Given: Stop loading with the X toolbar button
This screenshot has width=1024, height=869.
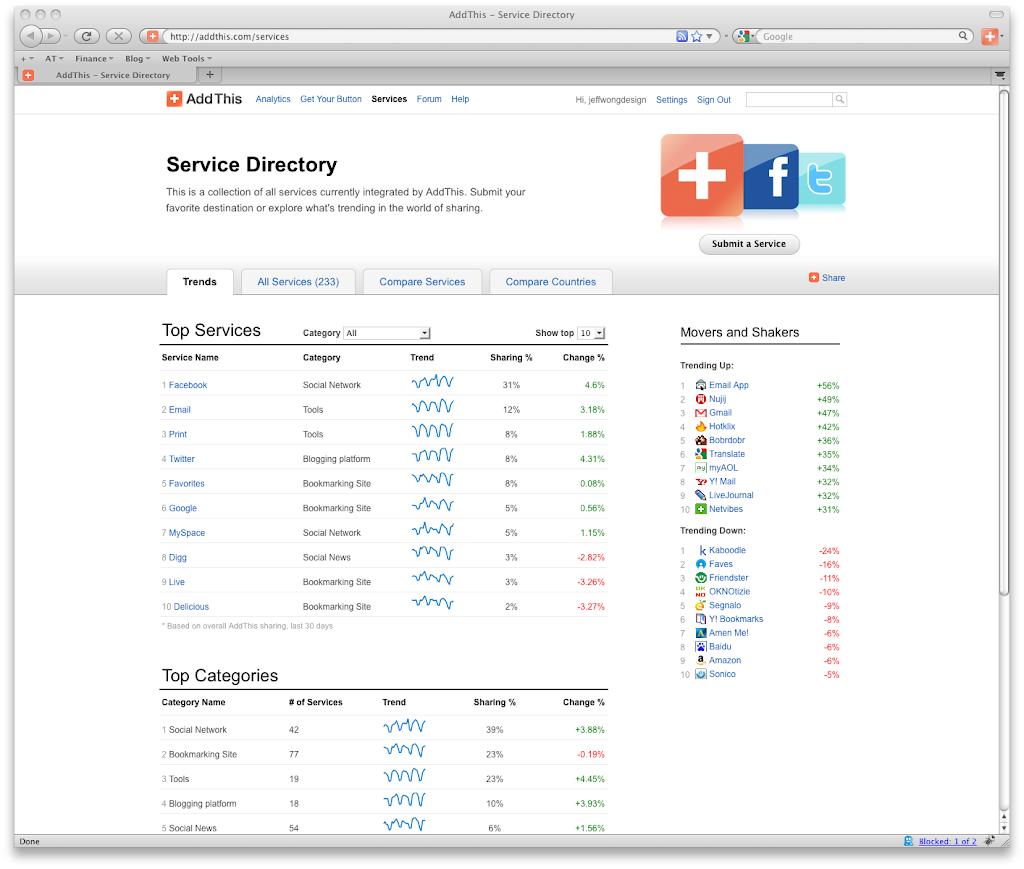Looking at the screenshot, I should (118, 36).
